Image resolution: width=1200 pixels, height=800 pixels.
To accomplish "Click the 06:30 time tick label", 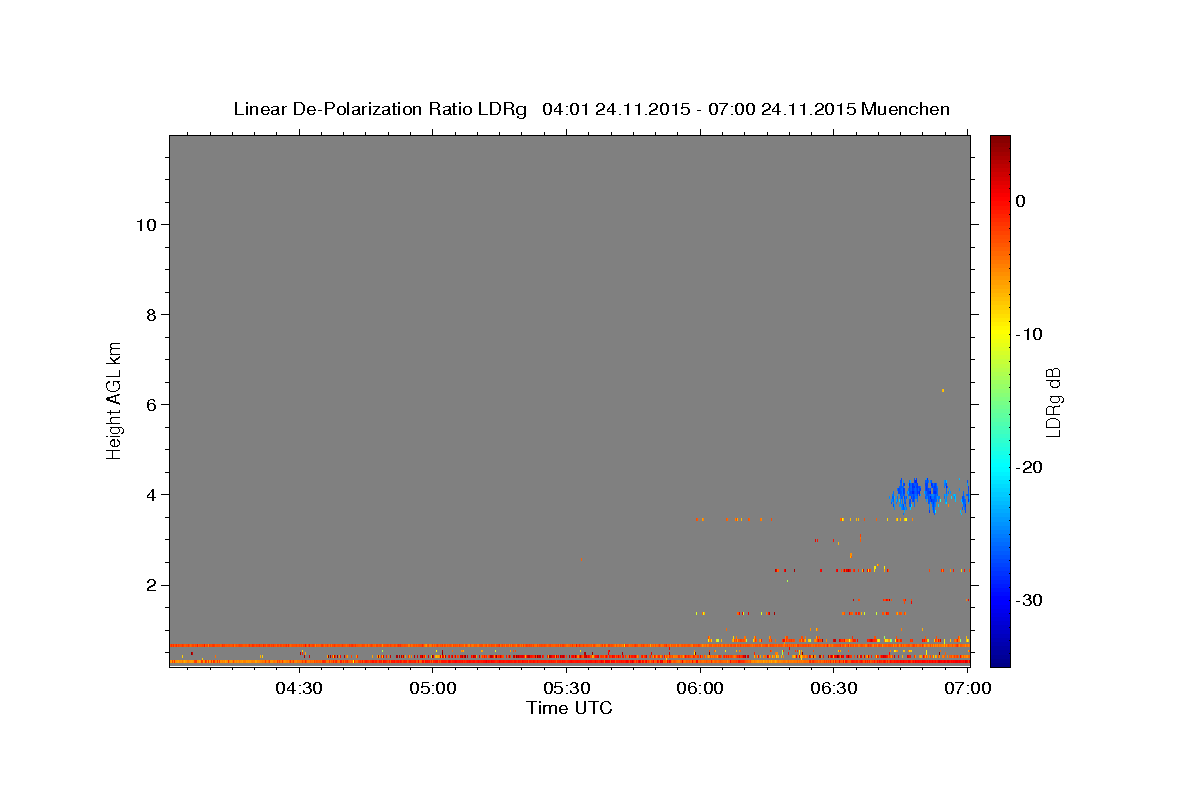I will 834,688.
